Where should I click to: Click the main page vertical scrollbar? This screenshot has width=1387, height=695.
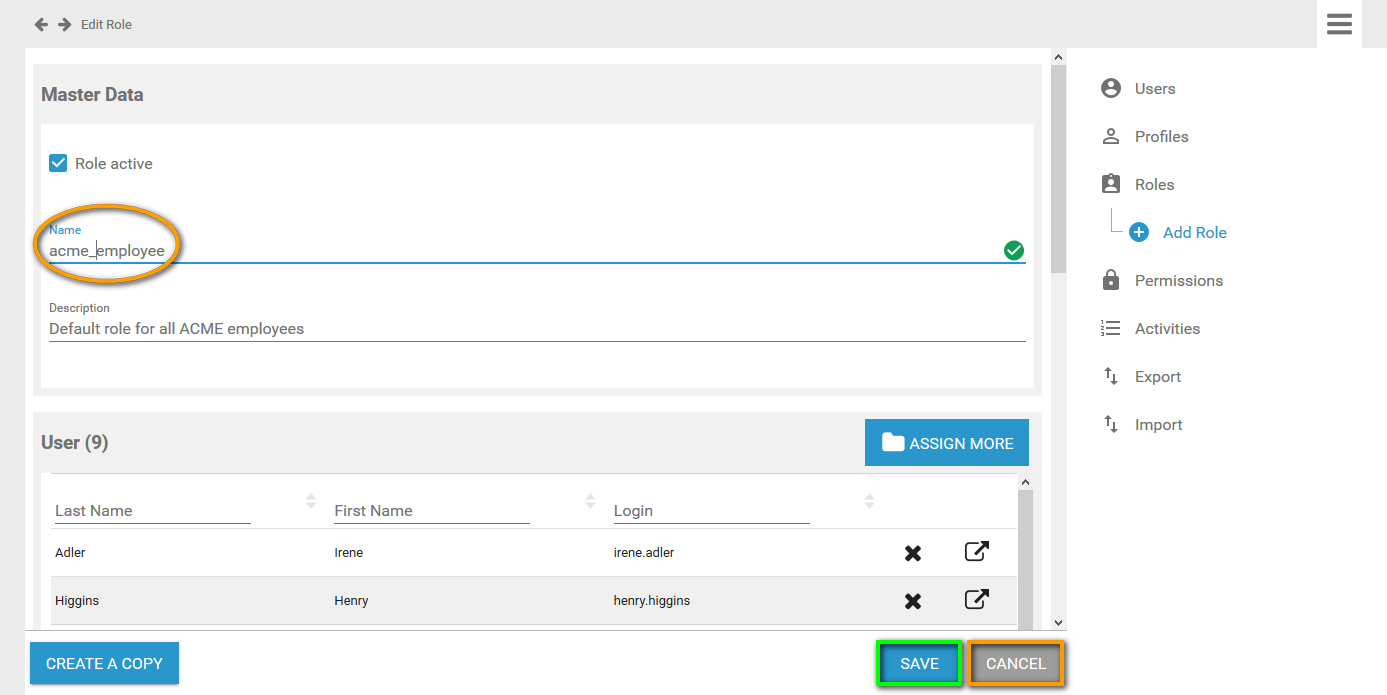pos(1059,170)
